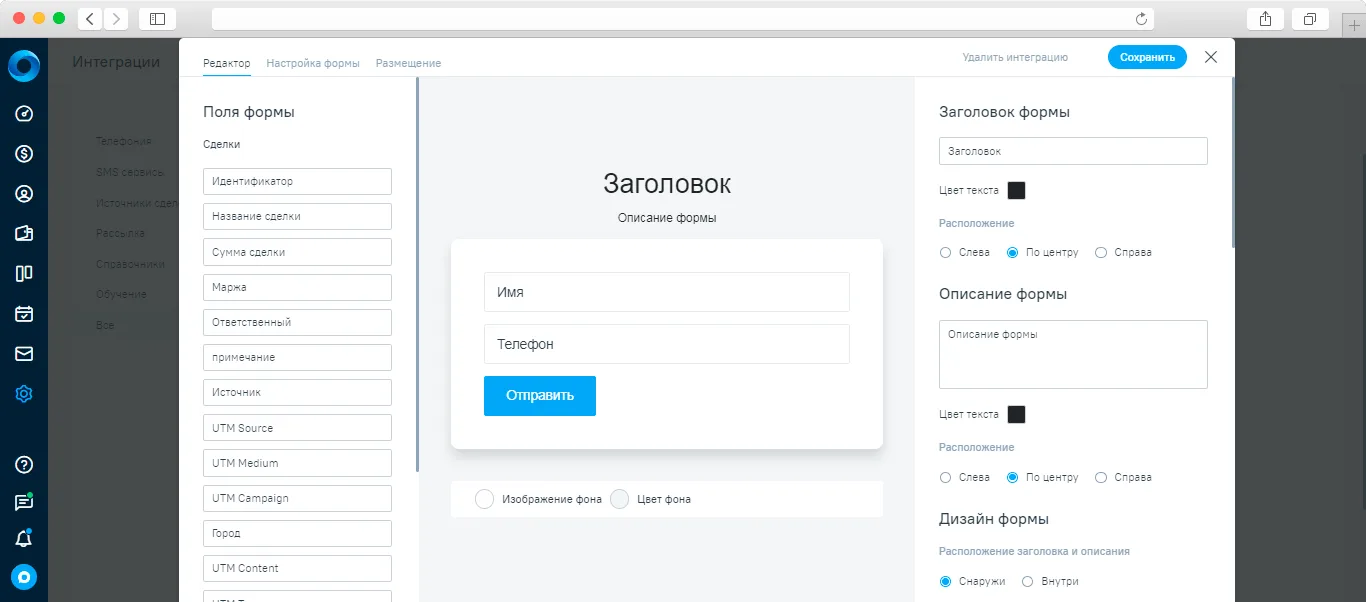The height and width of the screenshot is (602, 1366).
Task: Switch to 'Размещение' tab
Action: click(x=408, y=63)
